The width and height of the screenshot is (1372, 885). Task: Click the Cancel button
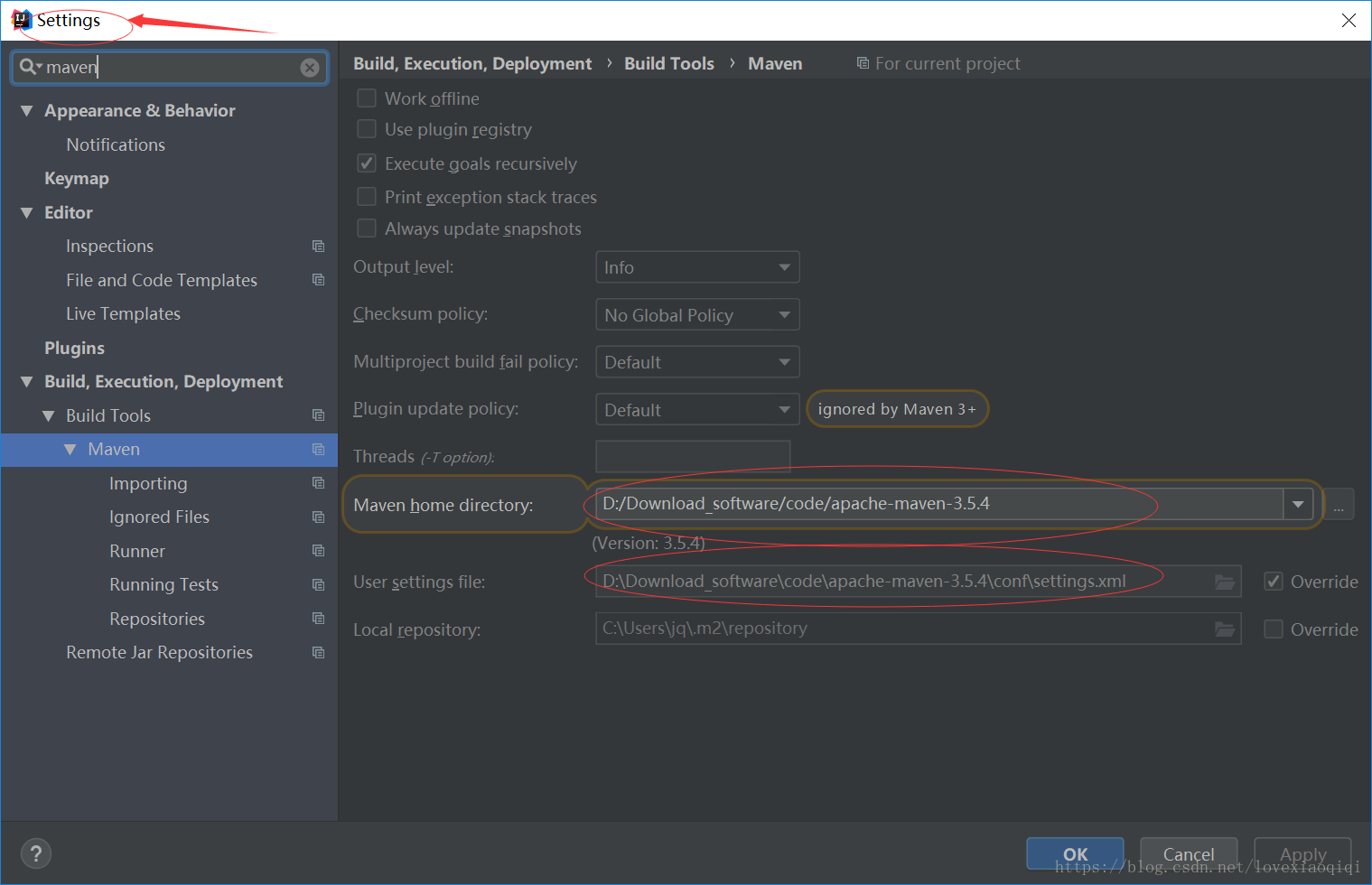click(x=1189, y=854)
